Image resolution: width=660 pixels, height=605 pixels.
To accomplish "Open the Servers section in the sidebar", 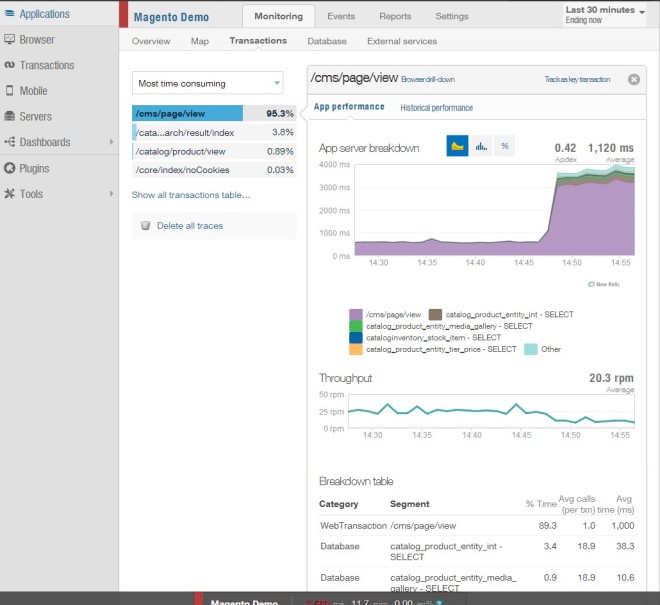I will [35, 117].
